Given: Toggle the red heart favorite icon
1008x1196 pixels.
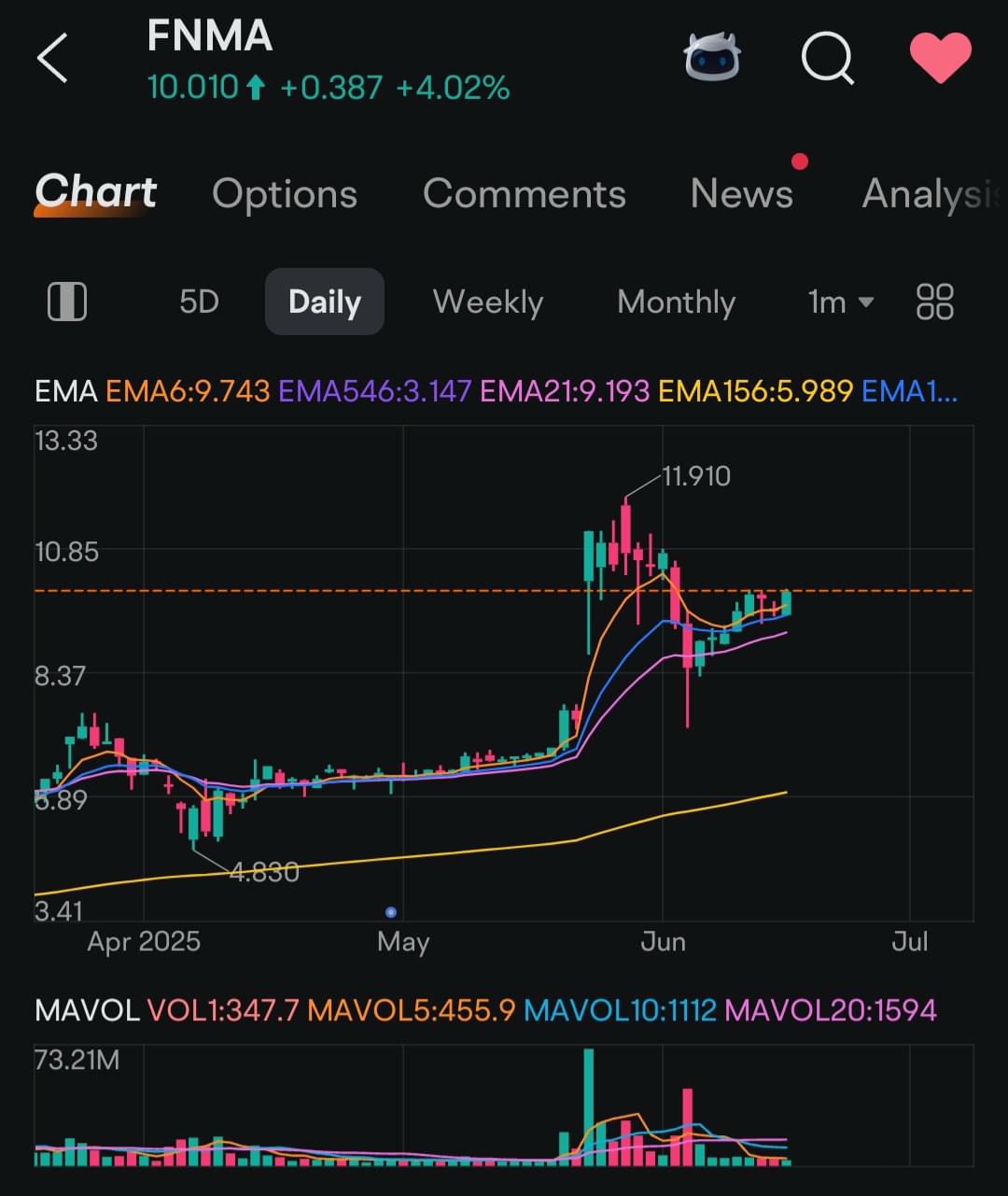Looking at the screenshot, I should pyautogui.click(x=941, y=57).
